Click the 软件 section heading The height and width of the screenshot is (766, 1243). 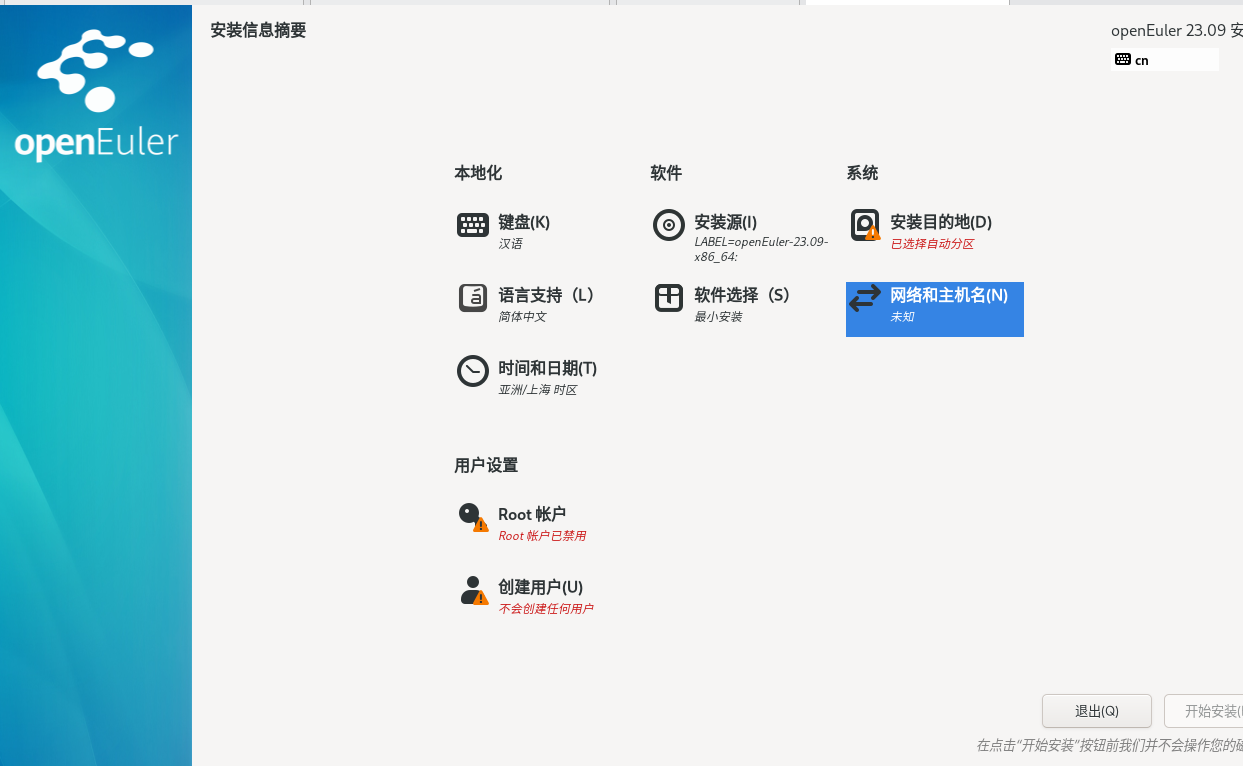(666, 173)
